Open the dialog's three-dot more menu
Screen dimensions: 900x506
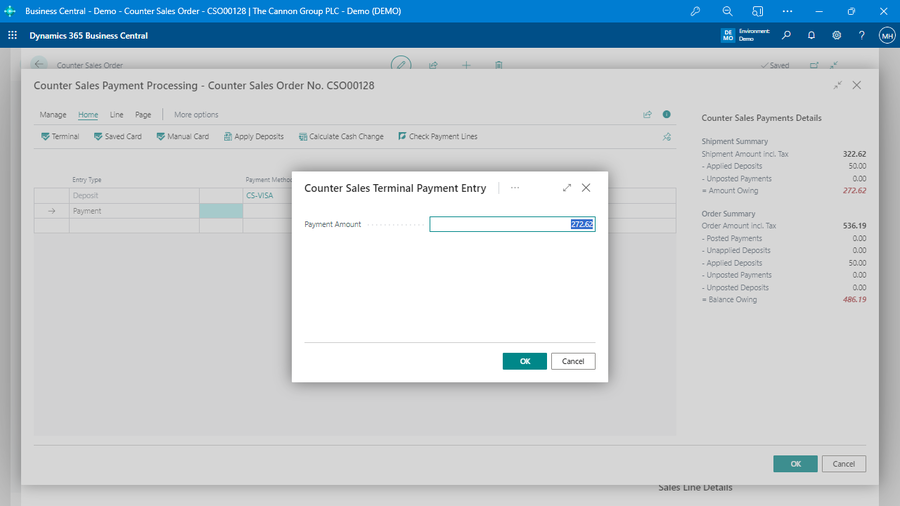click(515, 188)
